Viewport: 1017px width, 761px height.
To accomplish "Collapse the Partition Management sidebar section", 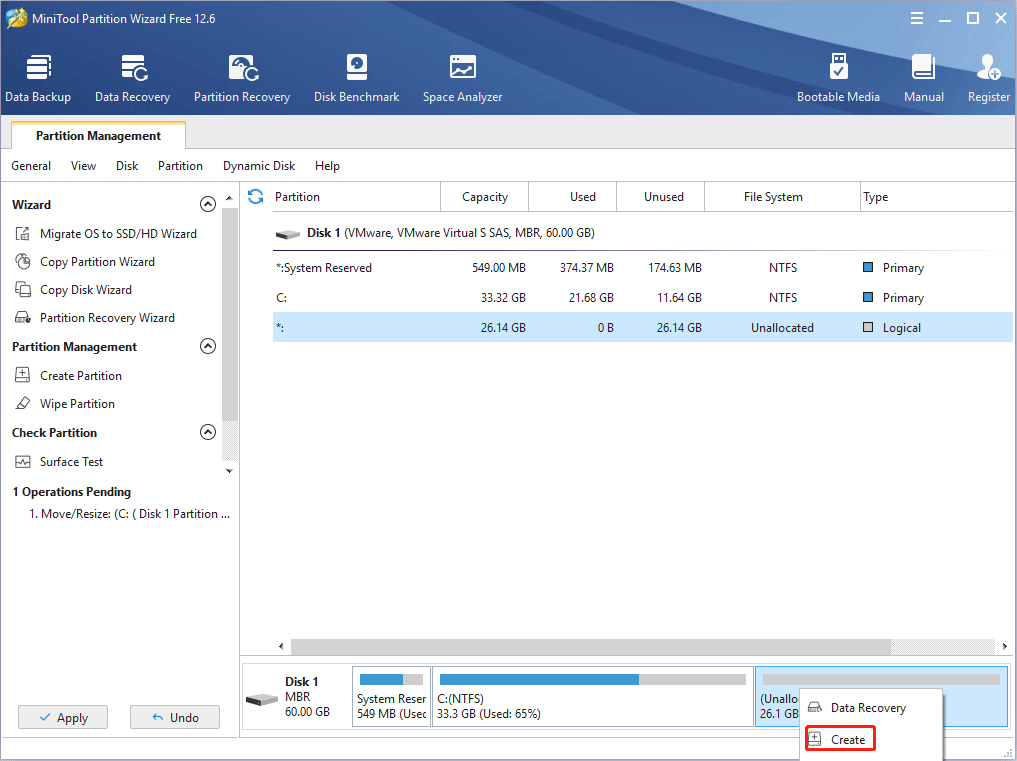I will click(208, 346).
